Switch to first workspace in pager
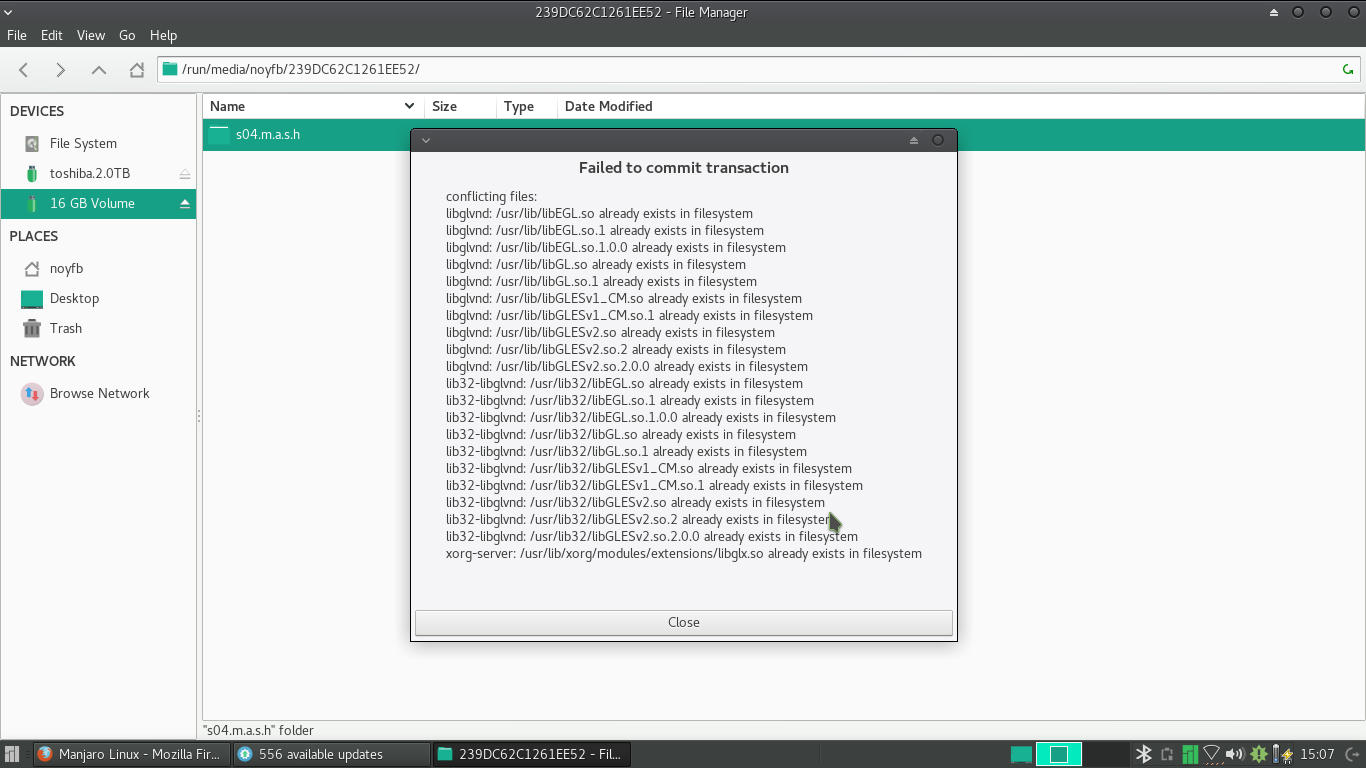The image size is (1366, 768). [1021, 754]
